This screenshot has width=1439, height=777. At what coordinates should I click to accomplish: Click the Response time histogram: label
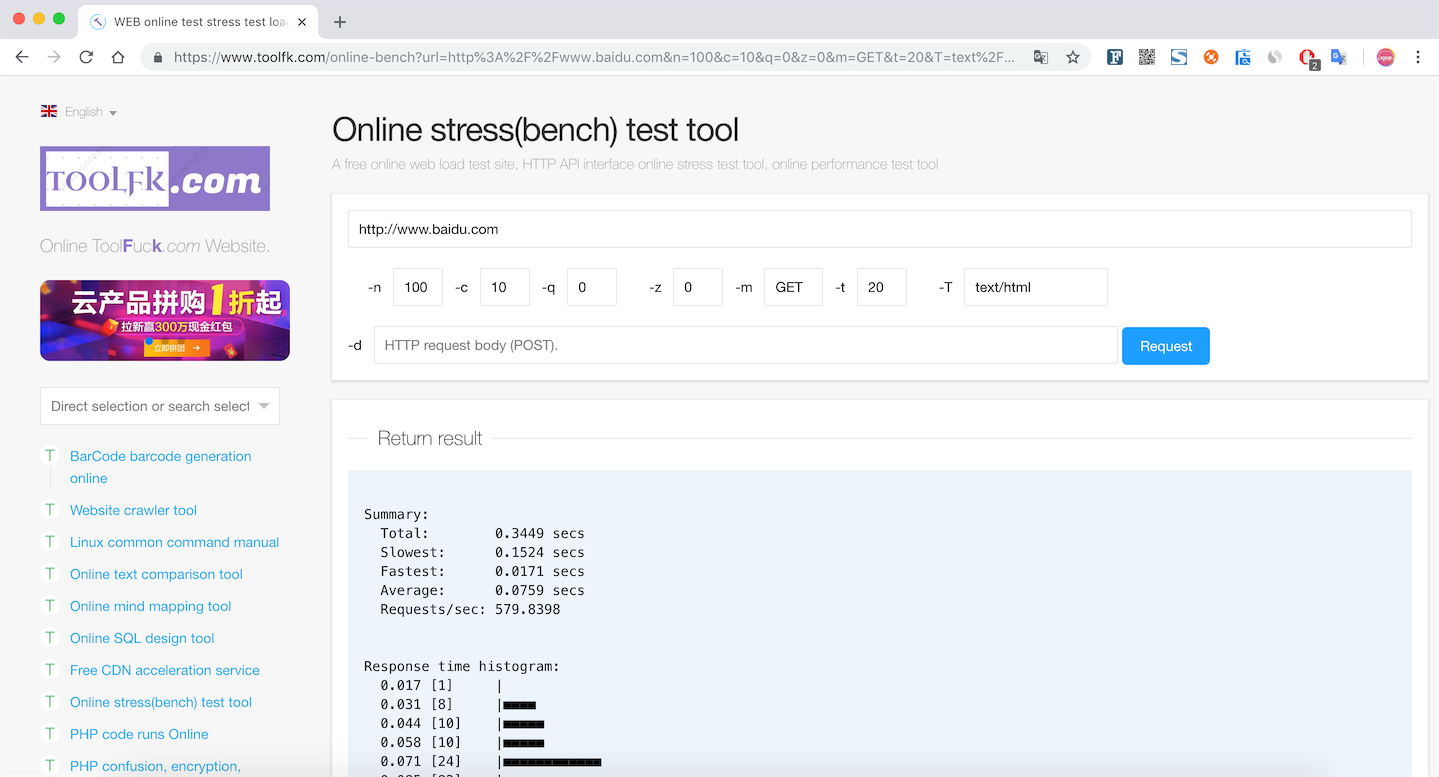tap(462, 666)
